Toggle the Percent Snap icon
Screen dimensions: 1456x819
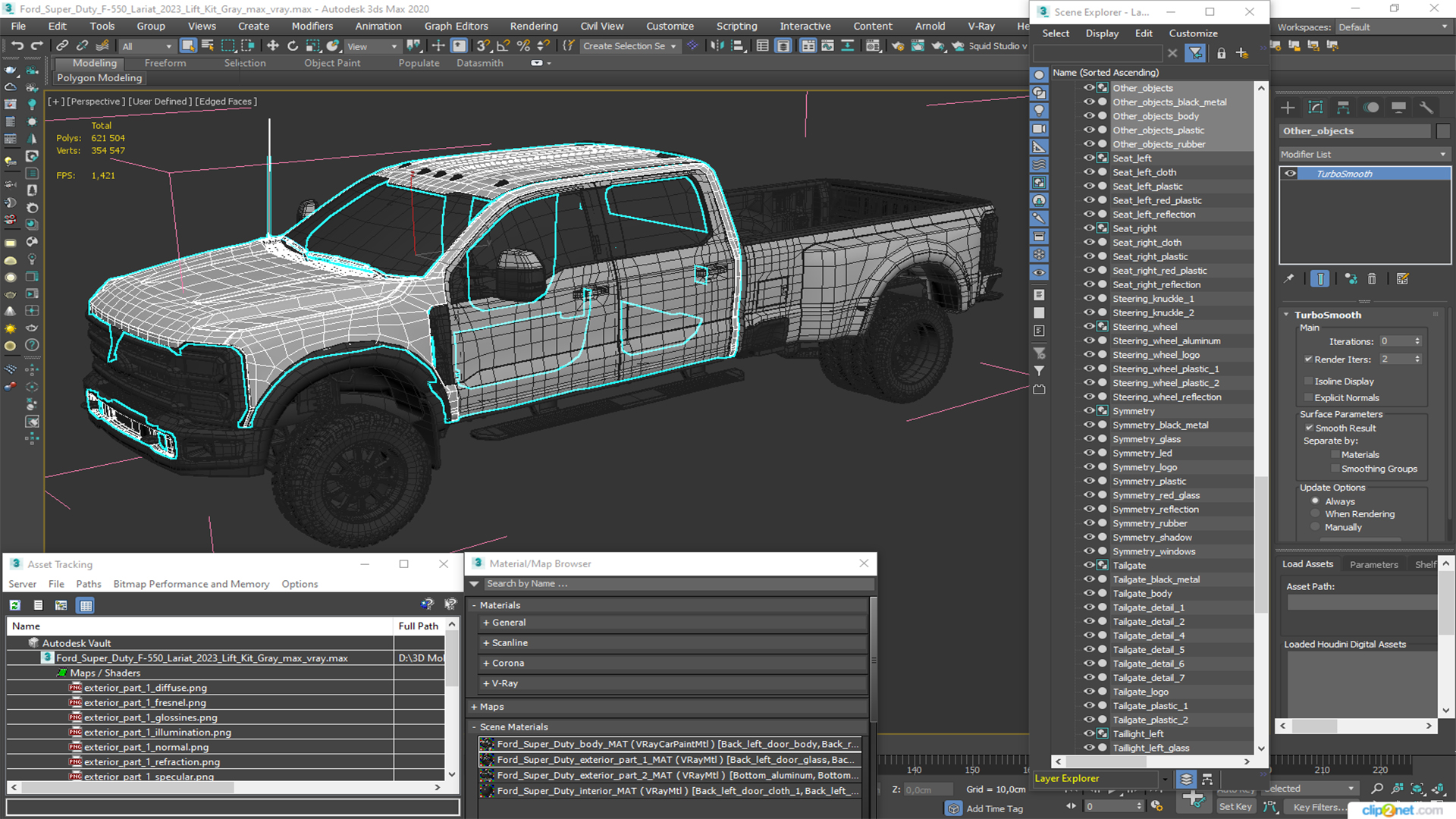(523, 46)
